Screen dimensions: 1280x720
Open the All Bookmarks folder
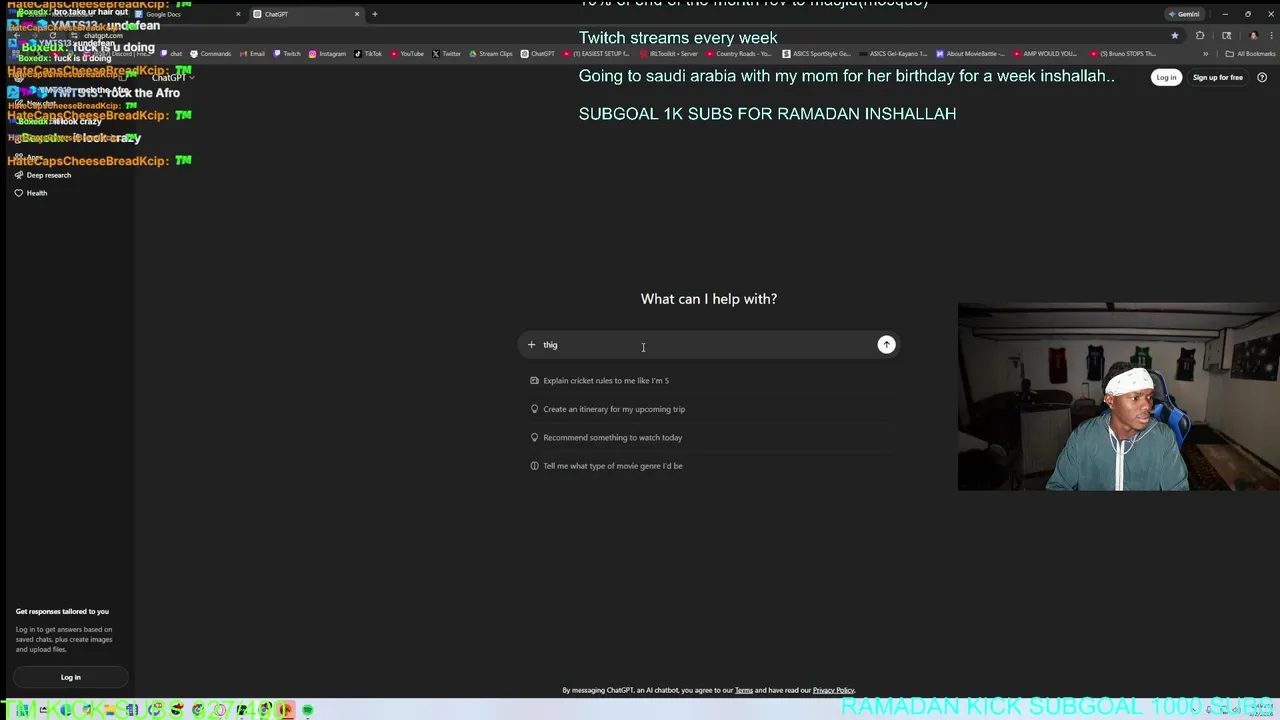click(1250, 54)
